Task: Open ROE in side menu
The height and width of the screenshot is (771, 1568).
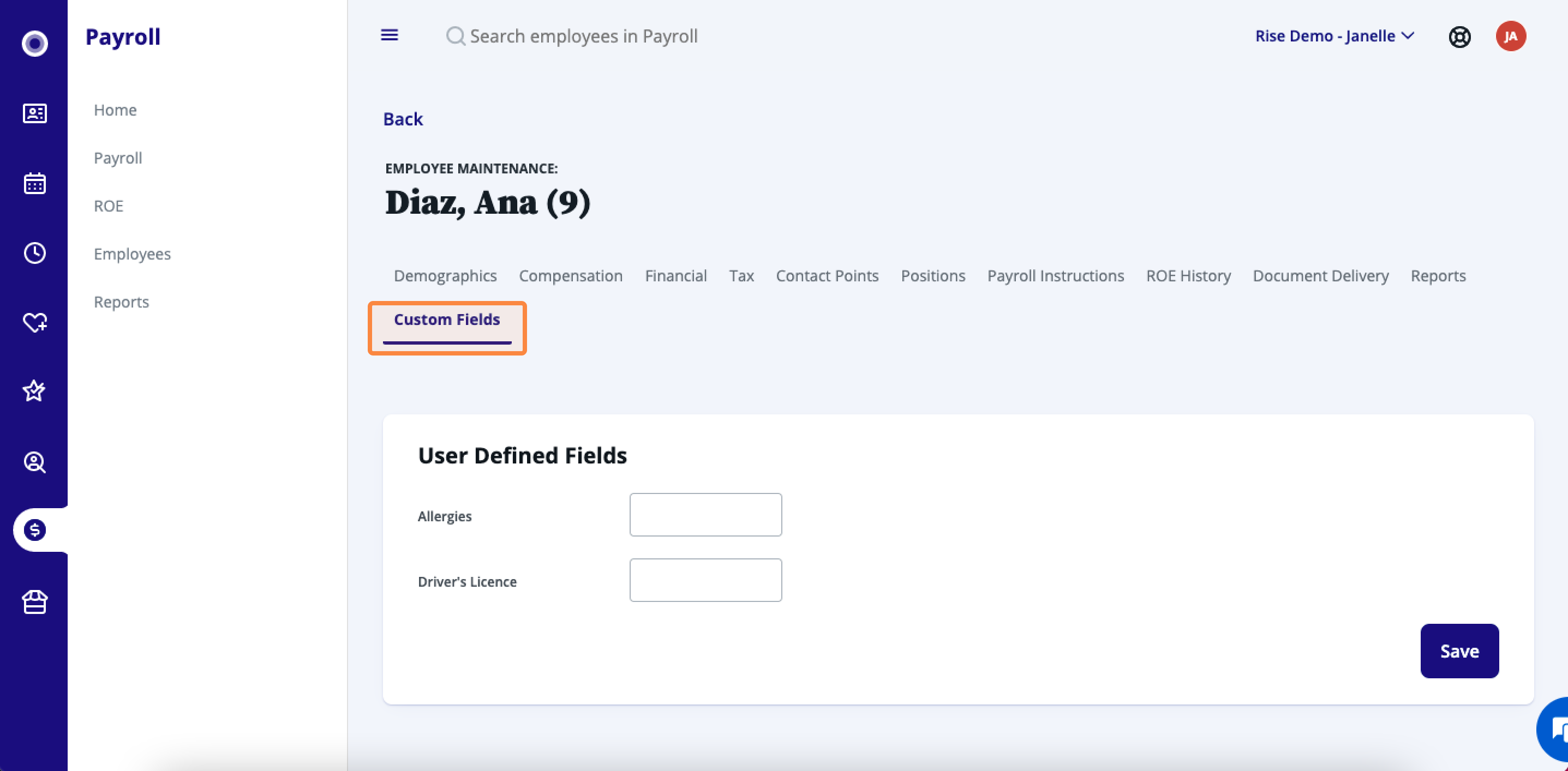Action: tap(109, 206)
